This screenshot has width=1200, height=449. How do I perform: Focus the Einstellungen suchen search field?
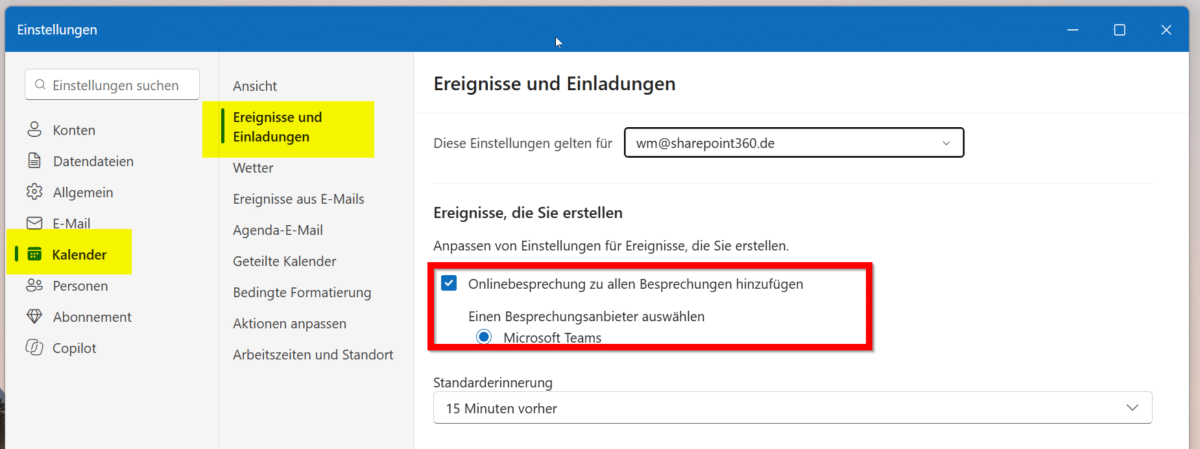coord(112,85)
